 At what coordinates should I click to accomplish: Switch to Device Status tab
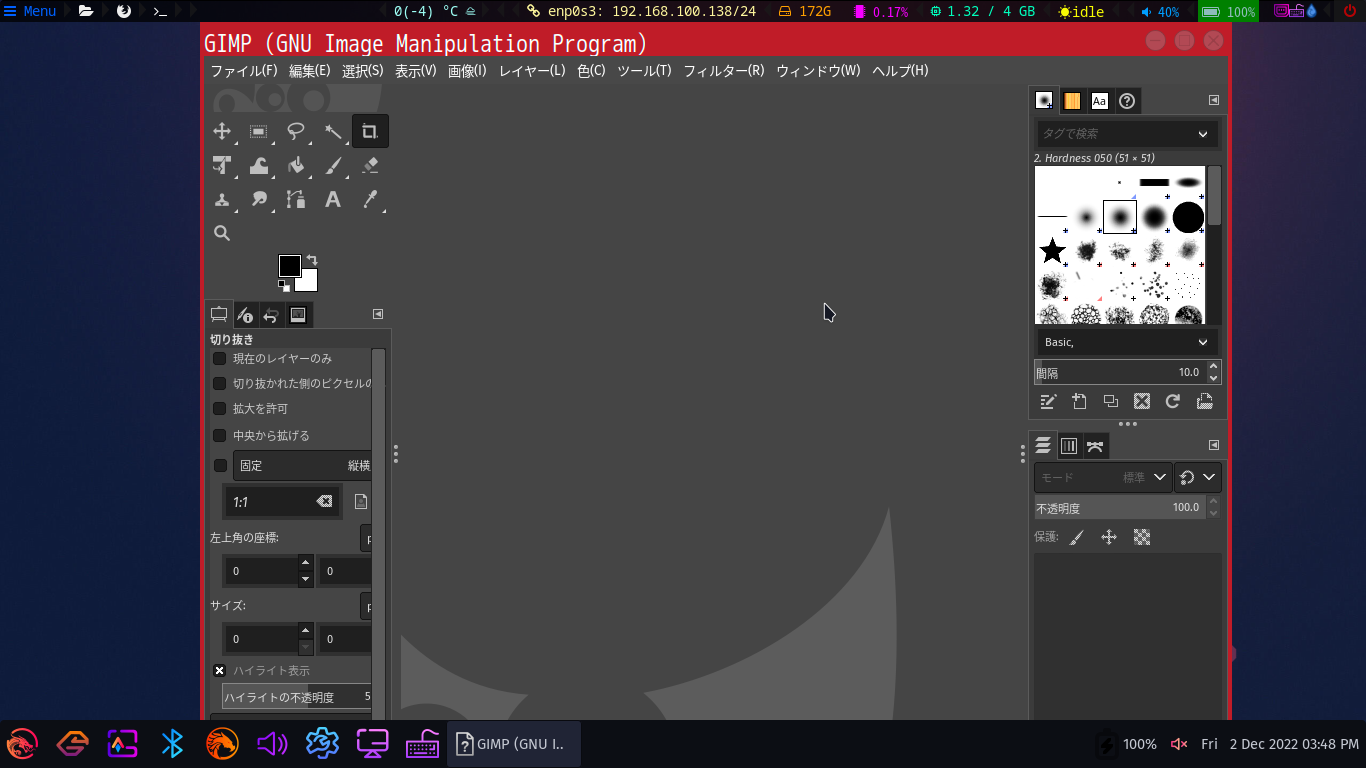point(245,315)
